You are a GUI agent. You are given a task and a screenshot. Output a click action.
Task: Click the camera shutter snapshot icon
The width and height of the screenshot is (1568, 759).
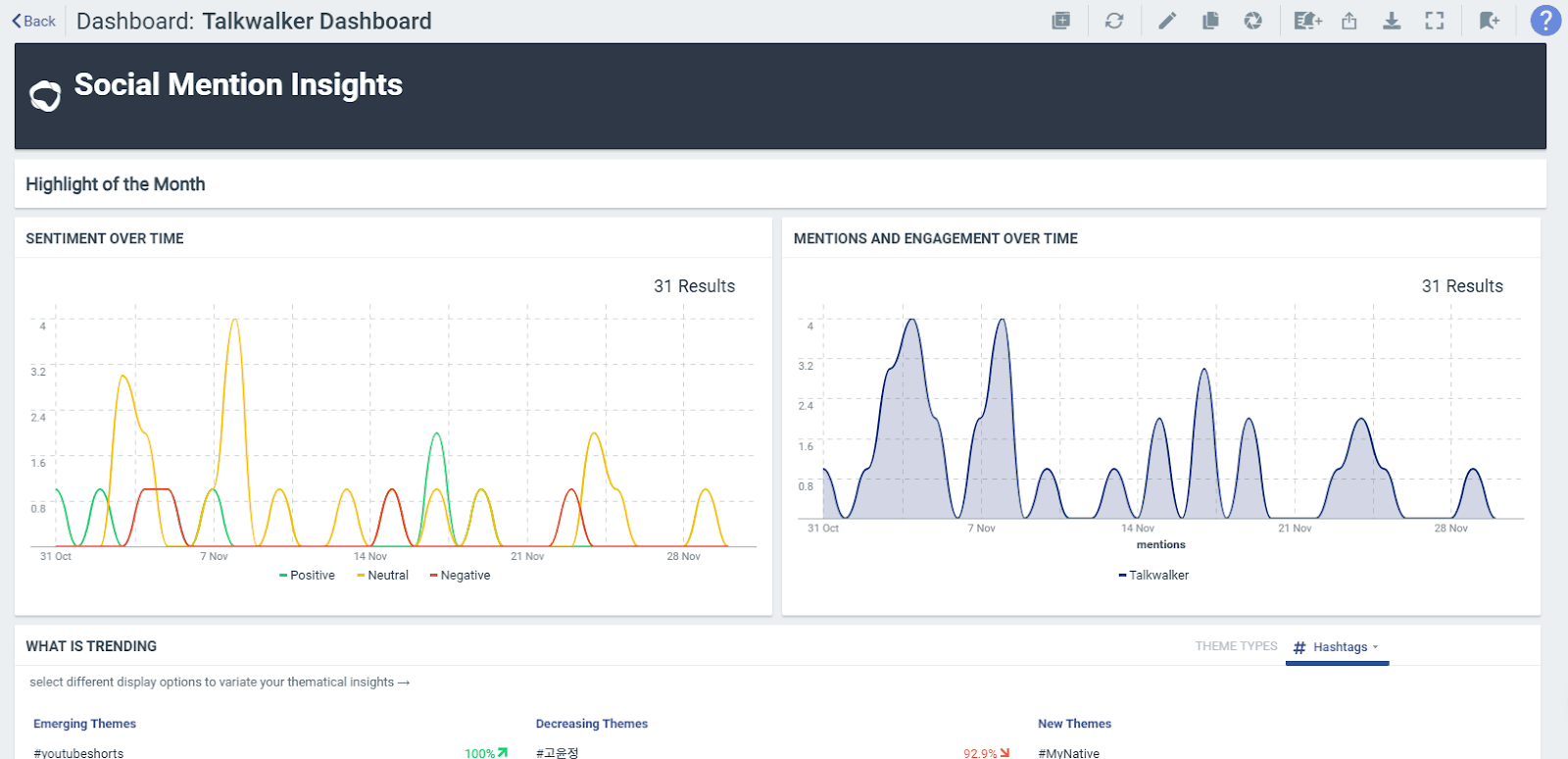coord(1252,21)
